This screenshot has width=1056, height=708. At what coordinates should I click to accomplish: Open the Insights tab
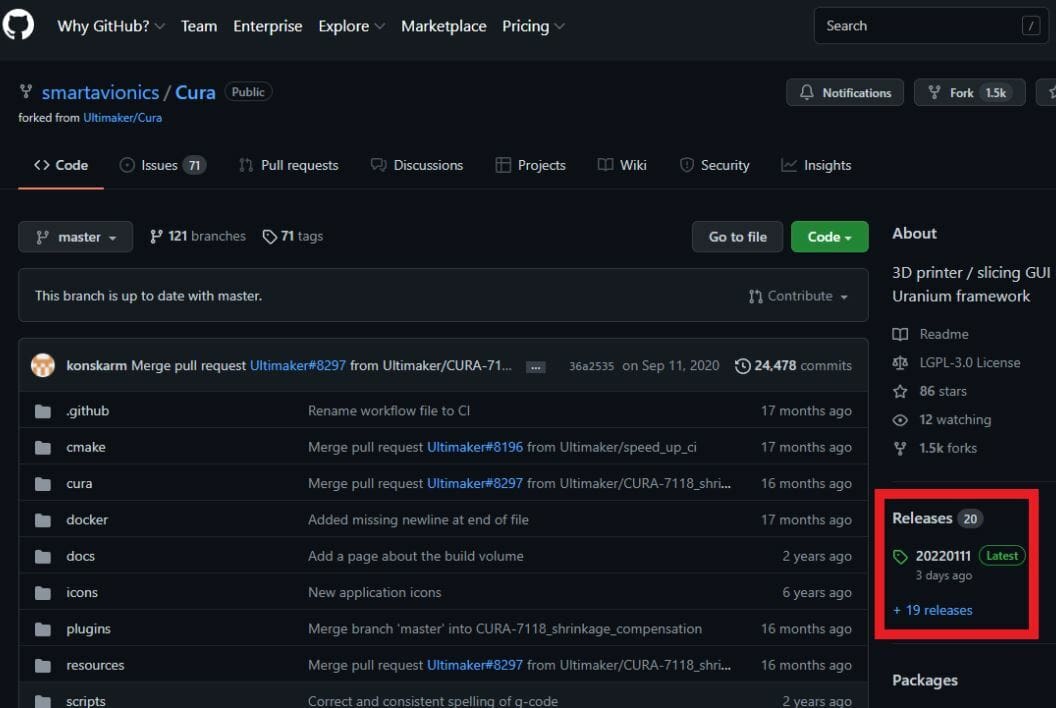pyautogui.click(x=816, y=165)
